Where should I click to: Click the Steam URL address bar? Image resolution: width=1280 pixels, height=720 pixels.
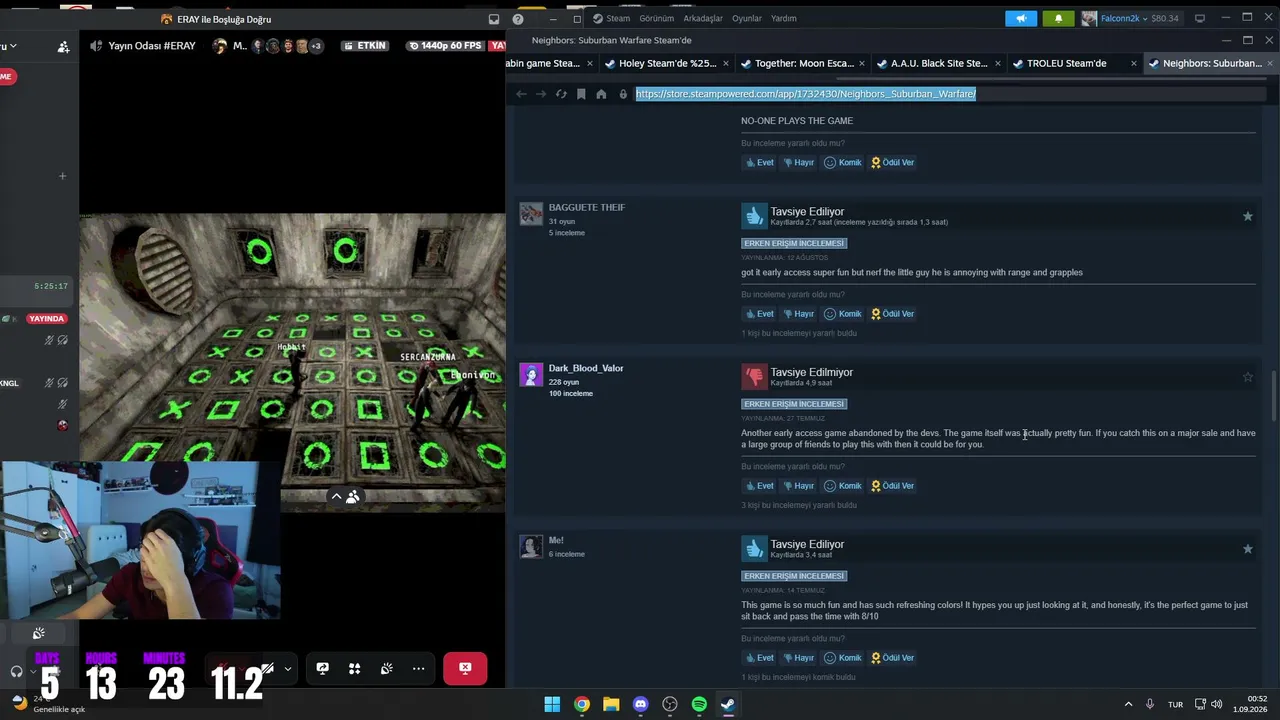pyautogui.click(x=948, y=94)
